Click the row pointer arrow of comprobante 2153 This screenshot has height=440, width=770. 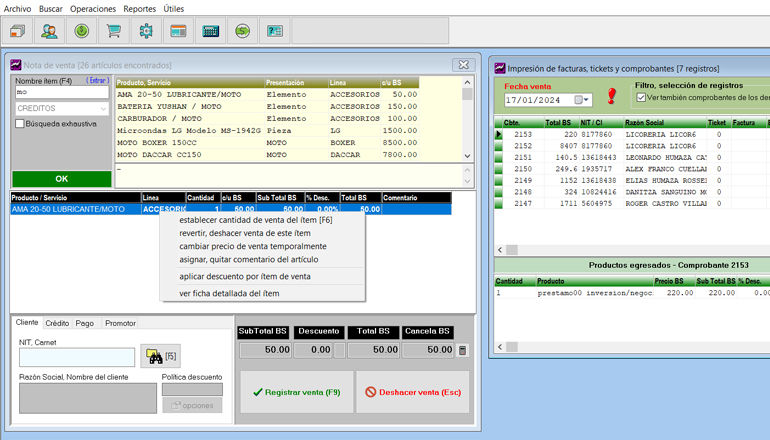pos(498,134)
